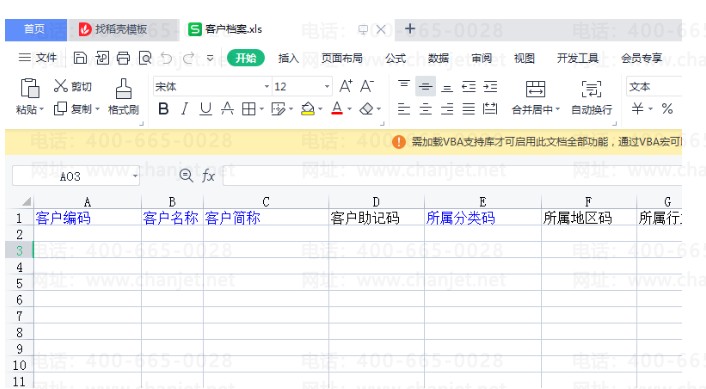706x389 pixels.
Task: Click the Copy icon
Action: click(x=60, y=109)
